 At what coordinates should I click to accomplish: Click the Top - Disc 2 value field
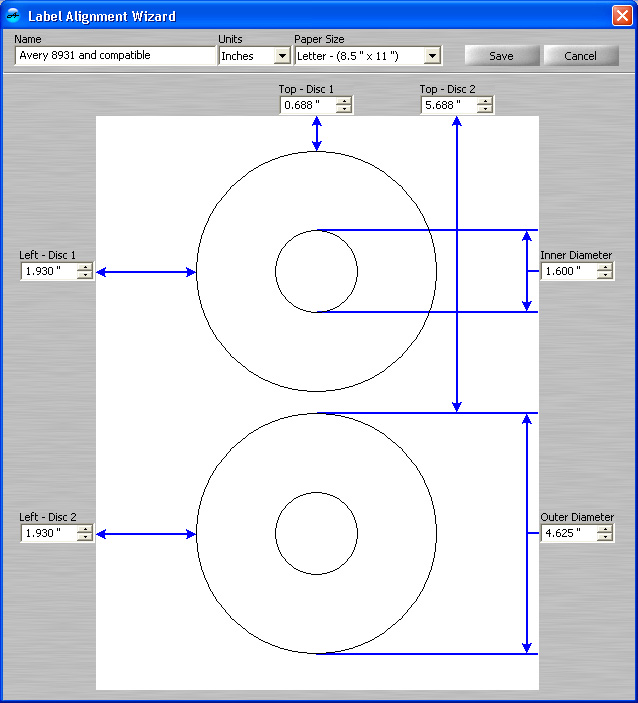coord(449,105)
